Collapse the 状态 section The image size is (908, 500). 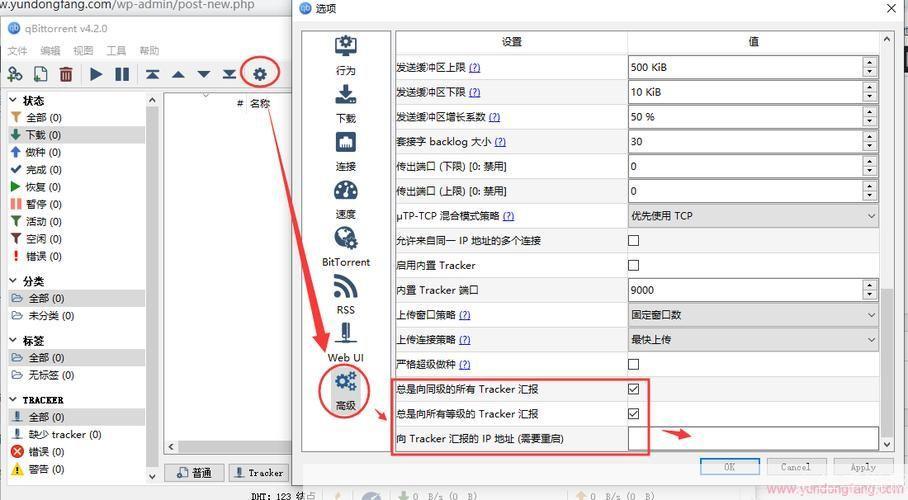tap(13, 100)
